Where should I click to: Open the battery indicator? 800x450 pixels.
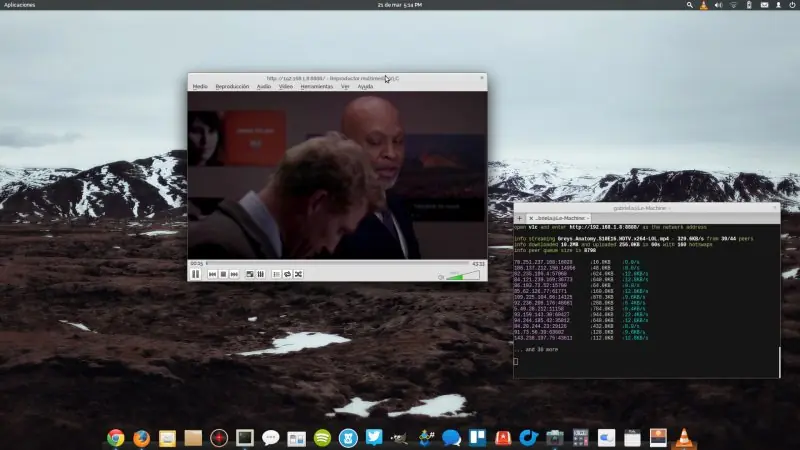(x=748, y=5)
